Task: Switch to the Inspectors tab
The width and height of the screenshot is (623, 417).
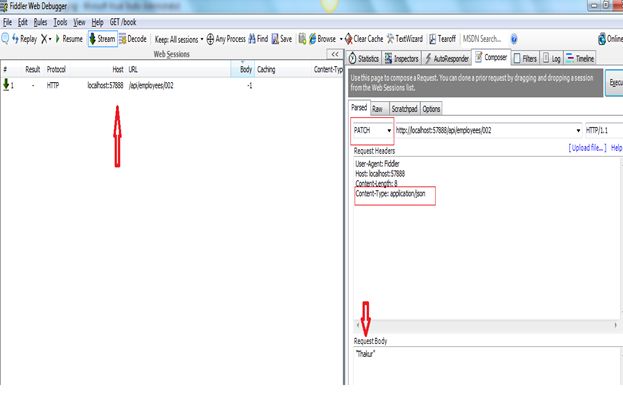Action: [x=402, y=59]
